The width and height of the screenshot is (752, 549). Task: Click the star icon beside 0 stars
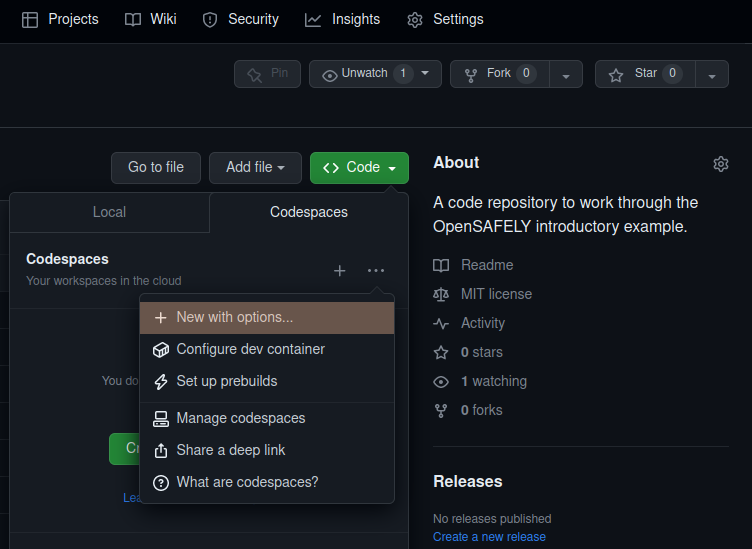point(441,353)
